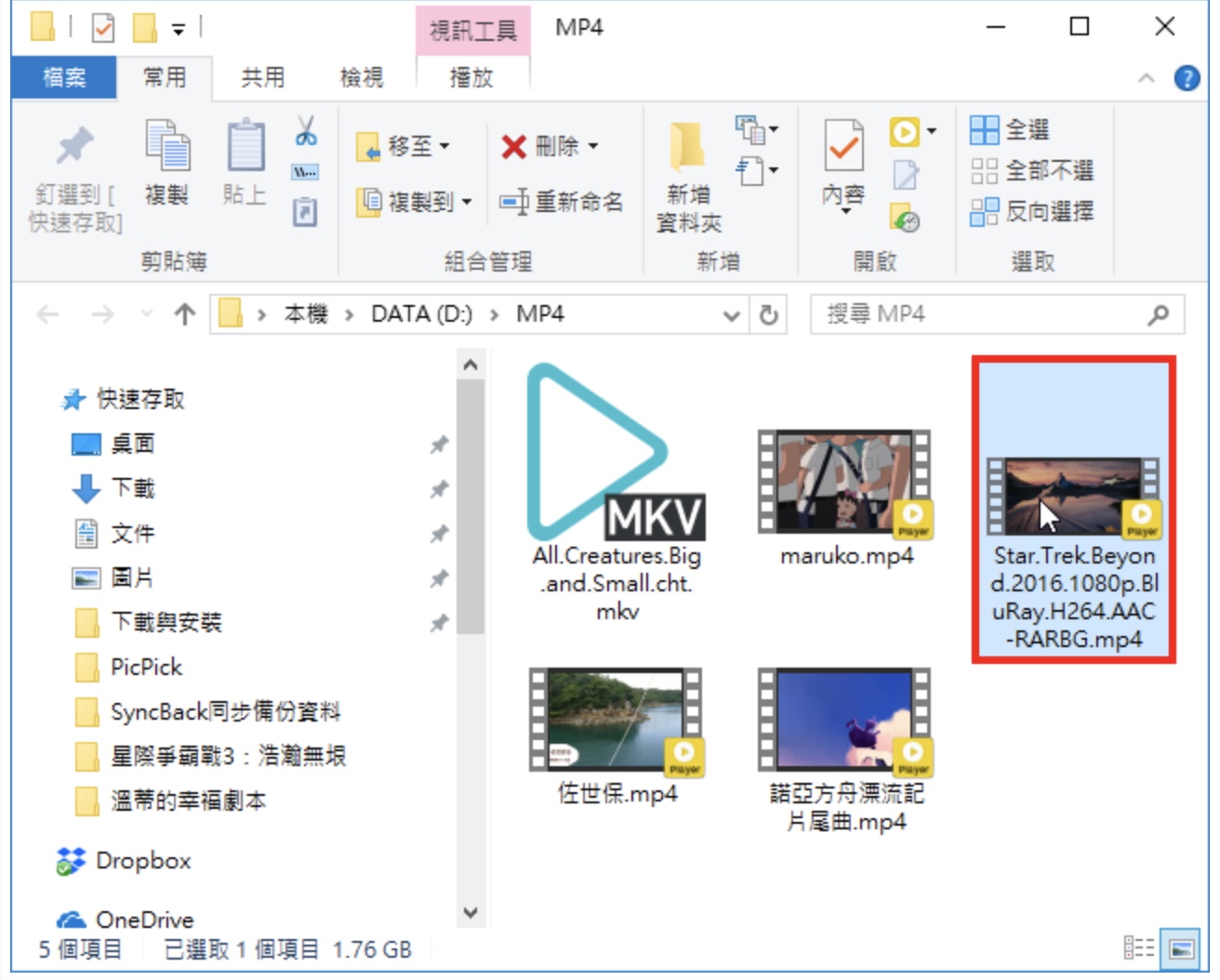Click the search magnifier icon
1220x980 pixels.
[1159, 315]
